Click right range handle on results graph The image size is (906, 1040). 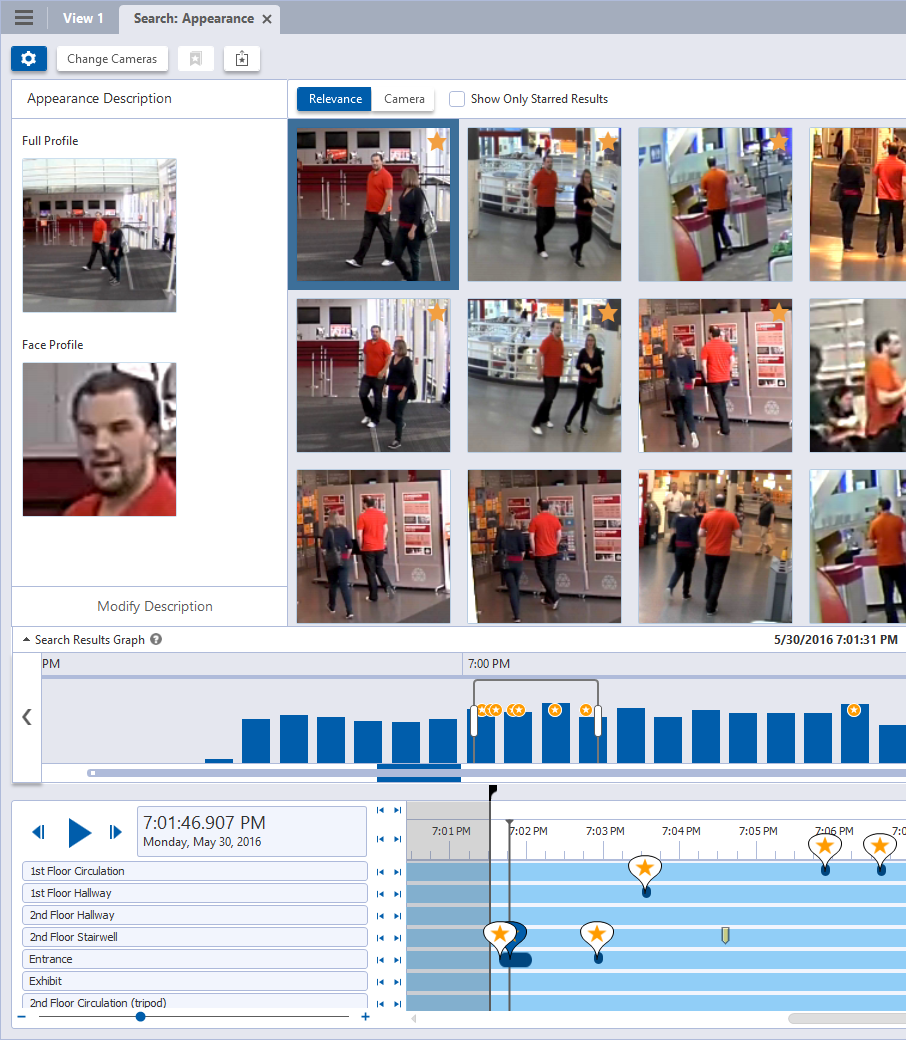[598, 721]
